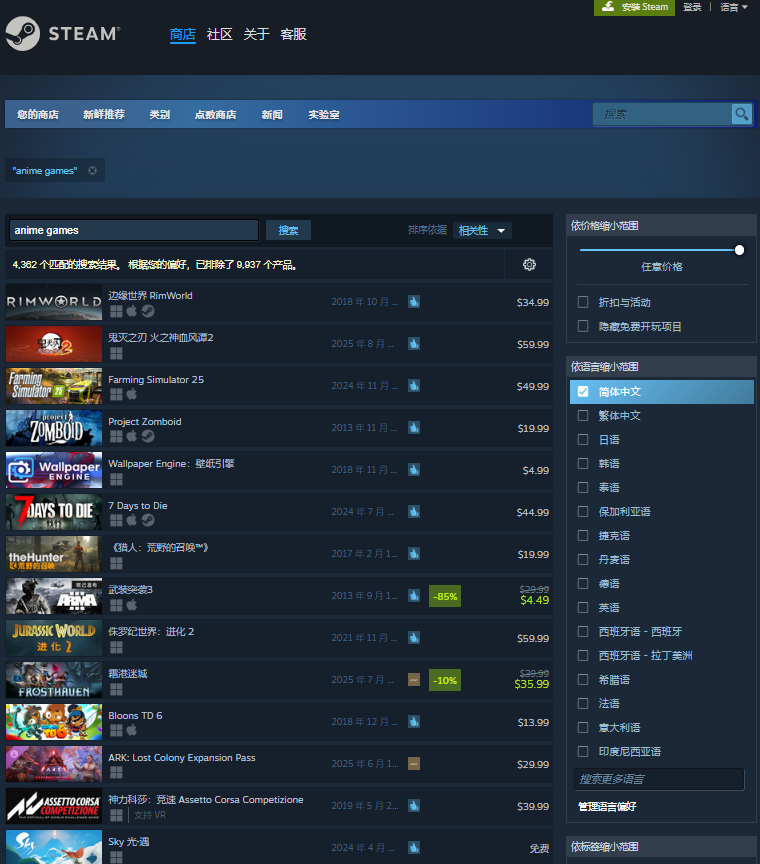Screen dimensions: 760x864
Task: Open 类别 store menu
Action: [x=160, y=114]
